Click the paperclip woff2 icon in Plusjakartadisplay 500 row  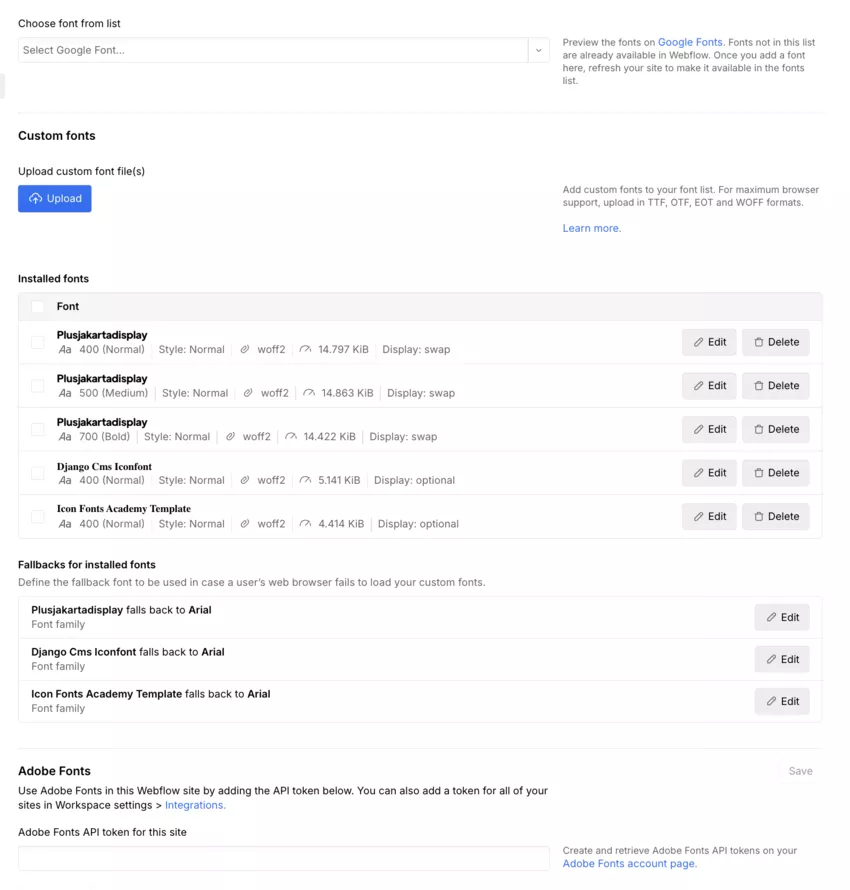pos(247,393)
